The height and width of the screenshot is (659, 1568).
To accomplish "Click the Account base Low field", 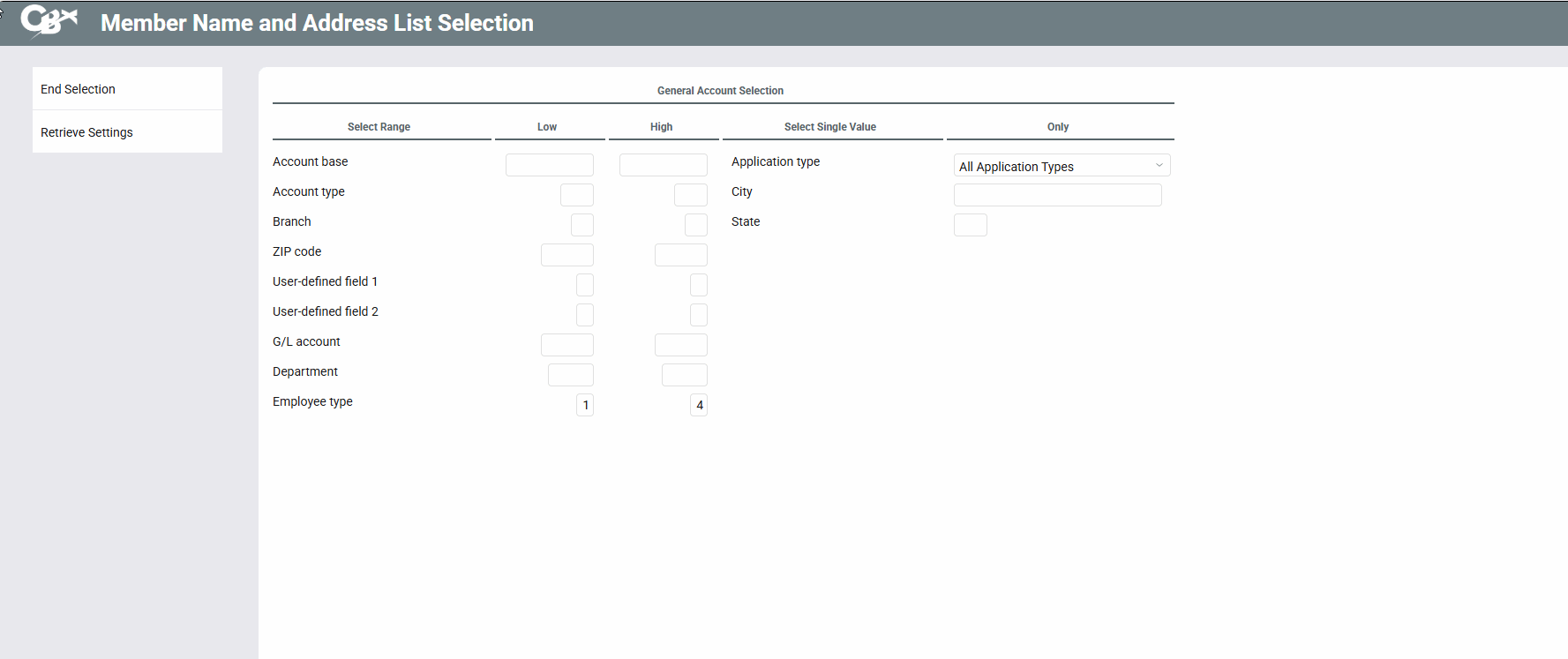I will tap(549, 165).
